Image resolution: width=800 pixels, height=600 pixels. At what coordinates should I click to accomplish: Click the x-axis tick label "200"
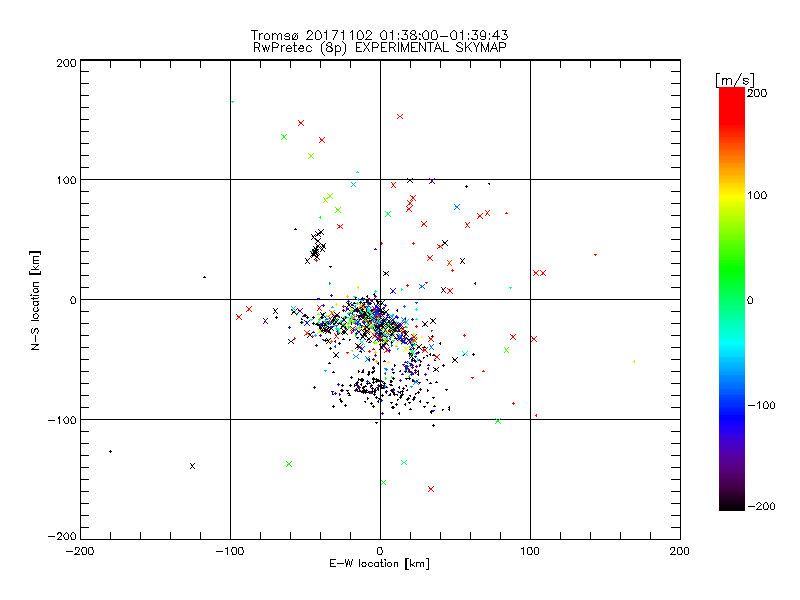tap(680, 551)
